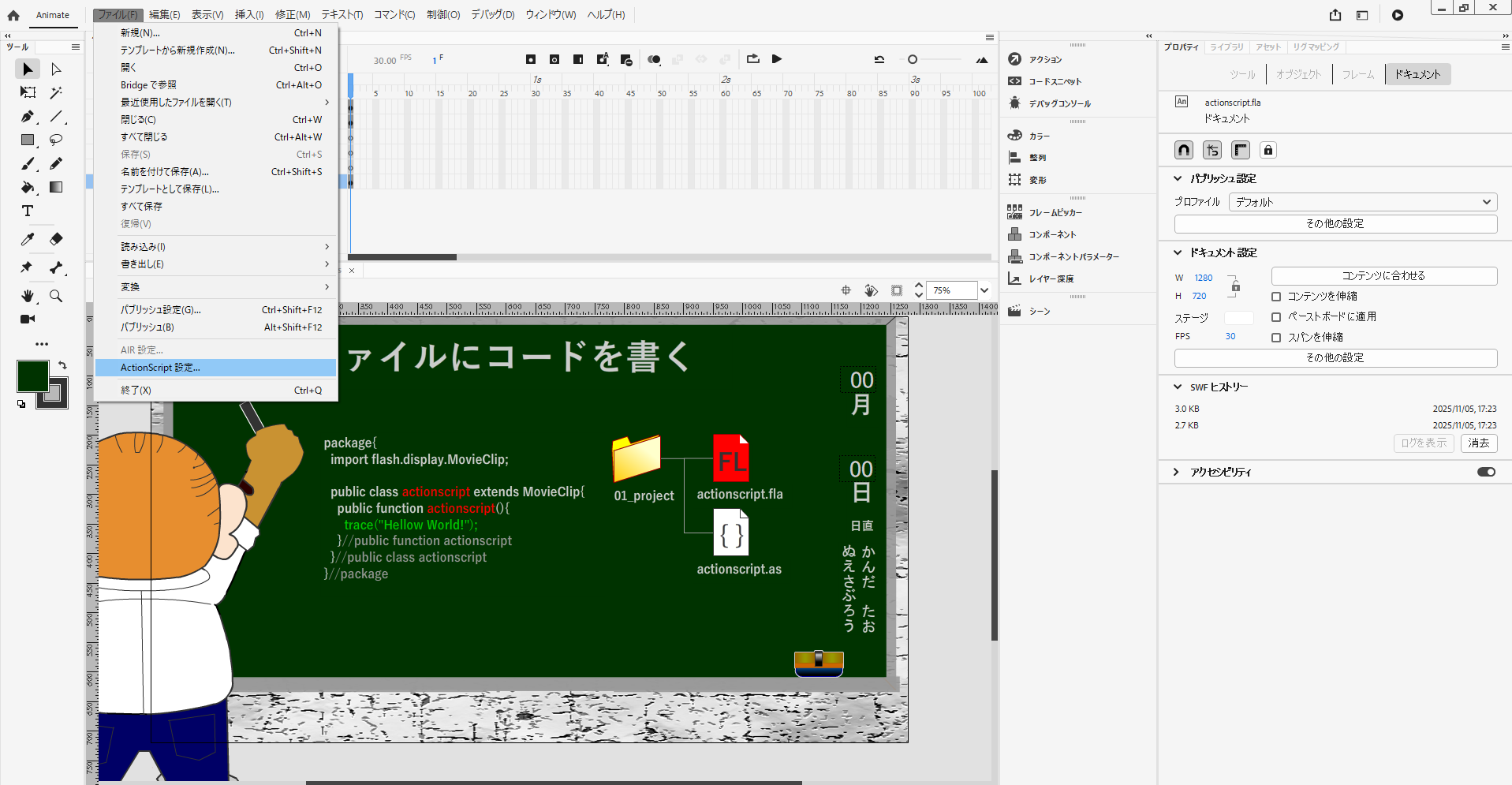Screen dimensions: 1512x785
Task: Click the コンテンツに合わせる button
Action: tap(1383, 276)
